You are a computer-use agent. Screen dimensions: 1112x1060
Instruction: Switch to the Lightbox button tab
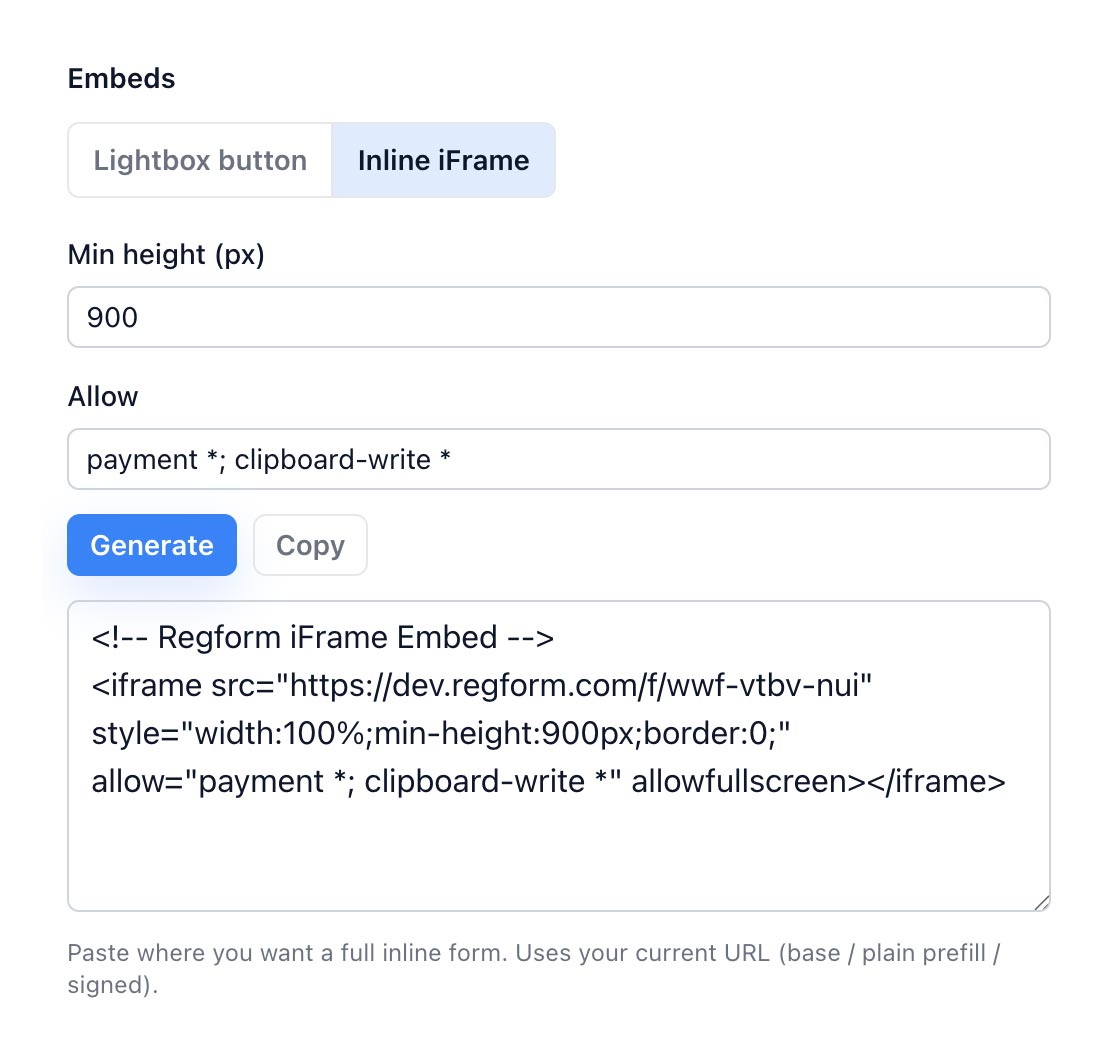[x=199, y=160]
